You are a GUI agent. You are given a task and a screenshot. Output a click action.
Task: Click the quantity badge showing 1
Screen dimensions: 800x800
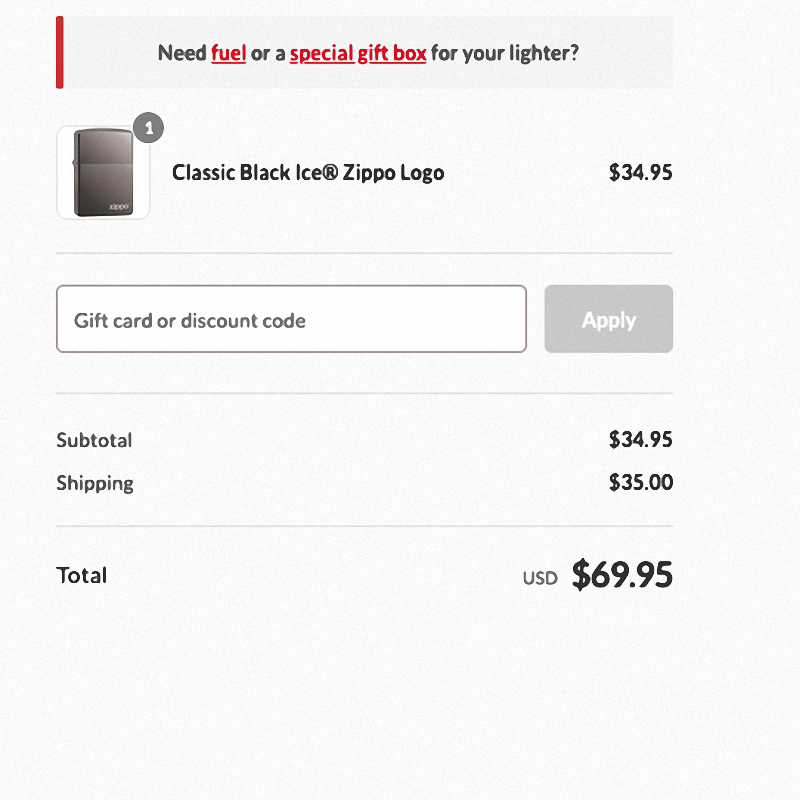point(148,128)
